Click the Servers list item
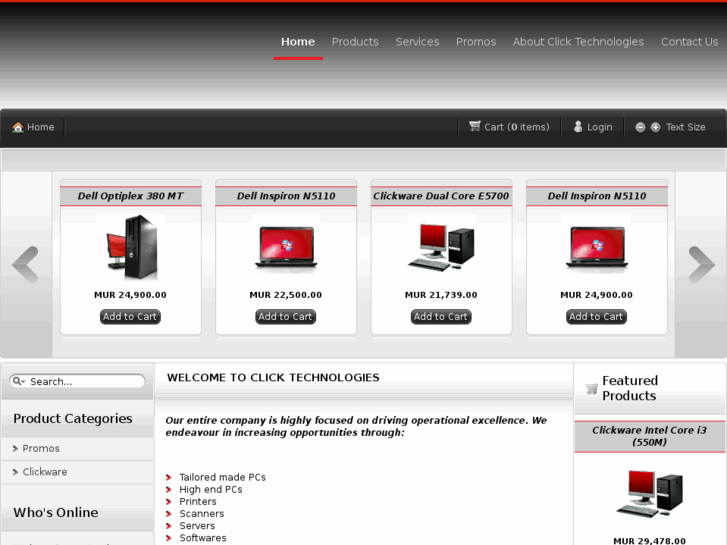The width and height of the screenshot is (727, 545). pos(197,526)
